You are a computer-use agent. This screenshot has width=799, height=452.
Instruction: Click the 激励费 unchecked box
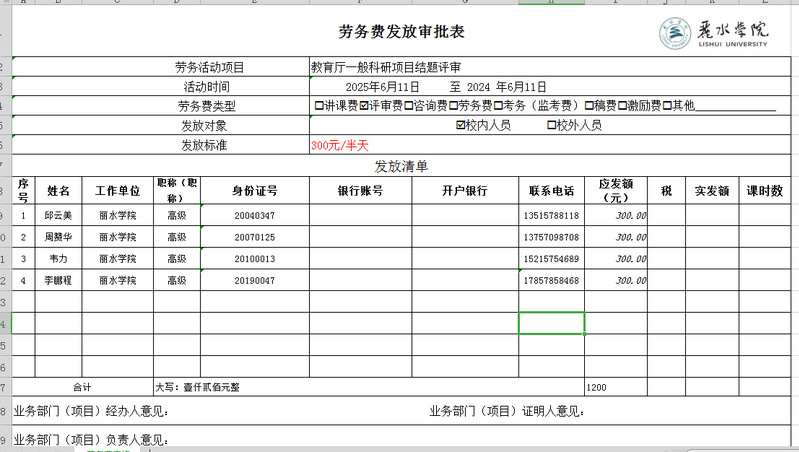tap(622, 105)
